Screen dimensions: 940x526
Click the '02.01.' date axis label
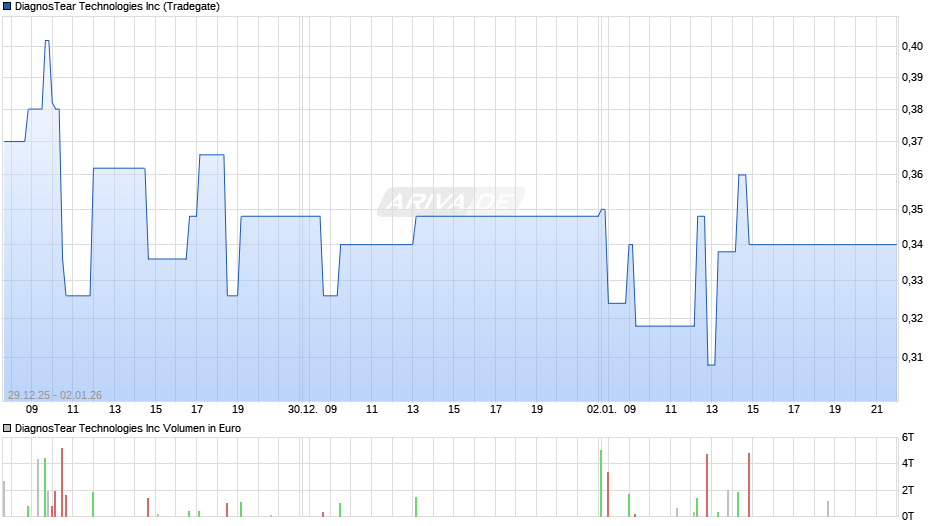click(x=601, y=409)
